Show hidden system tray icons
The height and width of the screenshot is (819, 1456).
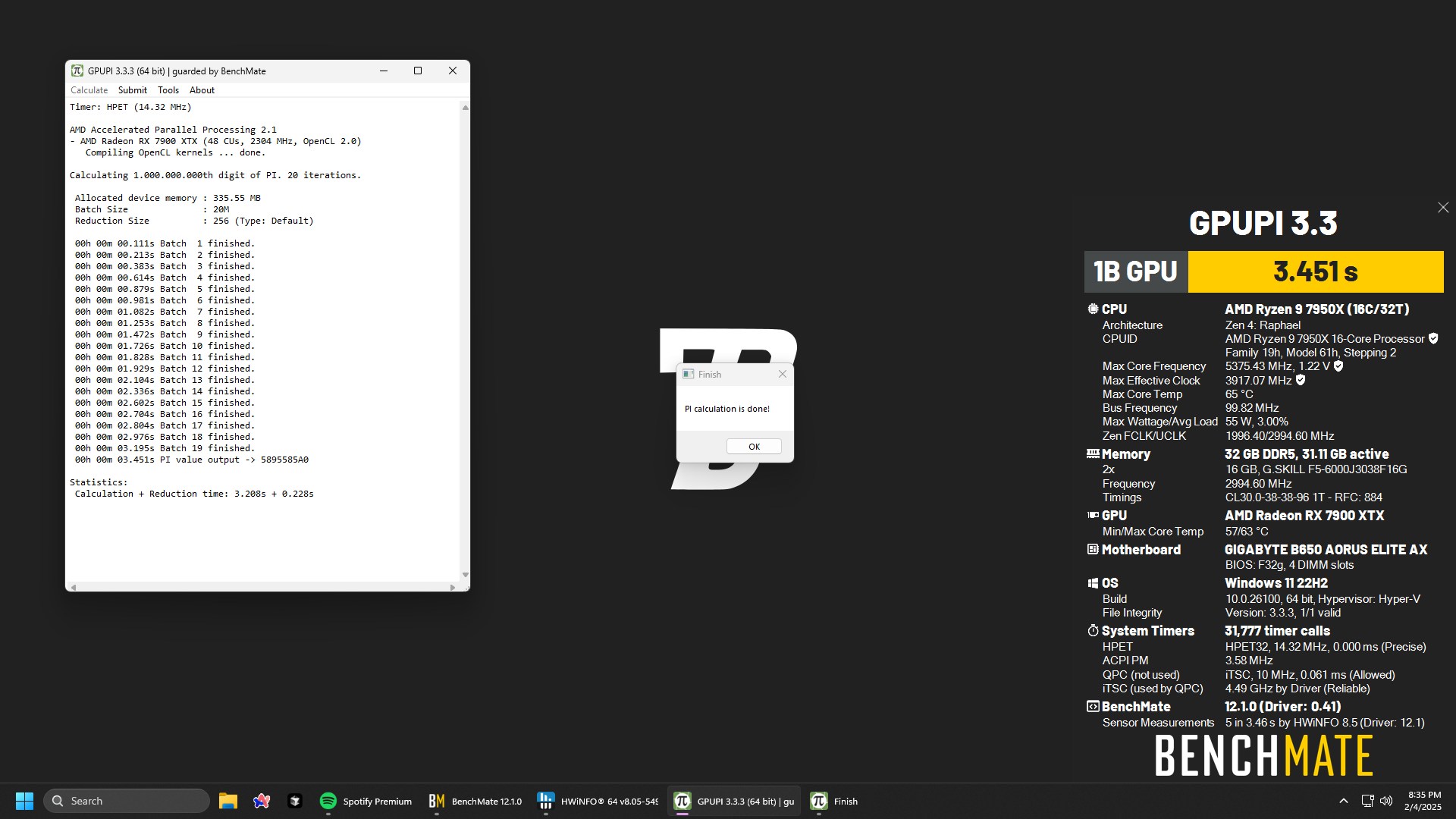tap(1344, 801)
